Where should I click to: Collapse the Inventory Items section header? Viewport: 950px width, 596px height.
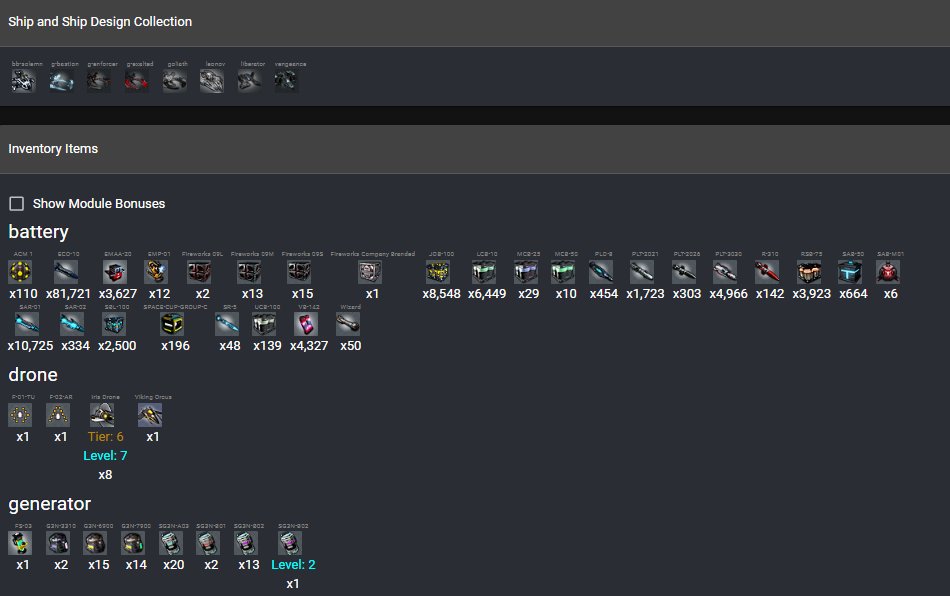(x=53, y=149)
